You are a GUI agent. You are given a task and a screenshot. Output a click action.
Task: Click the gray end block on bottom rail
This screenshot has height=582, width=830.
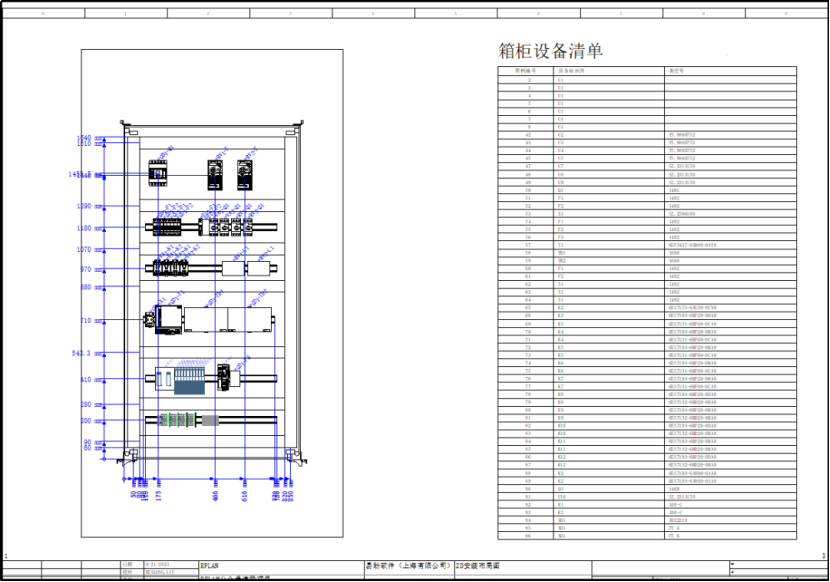pyautogui.click(x=210, y=420)
